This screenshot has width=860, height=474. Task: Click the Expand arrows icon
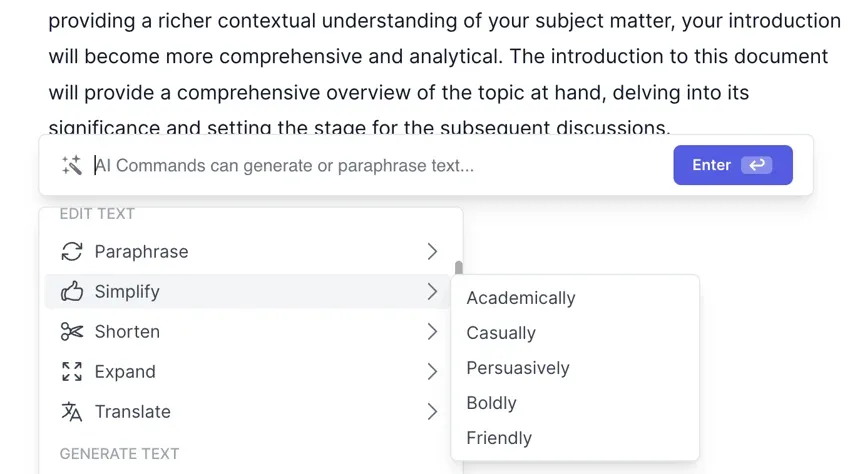71,372
